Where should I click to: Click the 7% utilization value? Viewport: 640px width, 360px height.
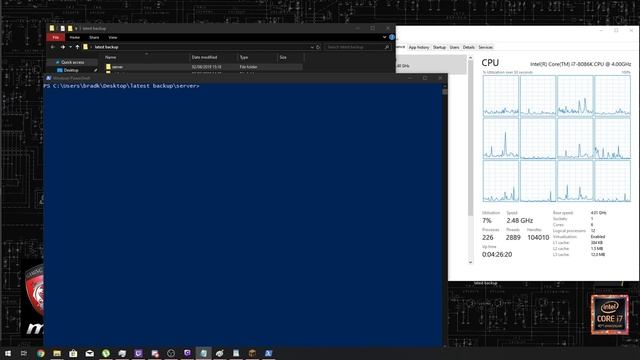tap(487, 220)
